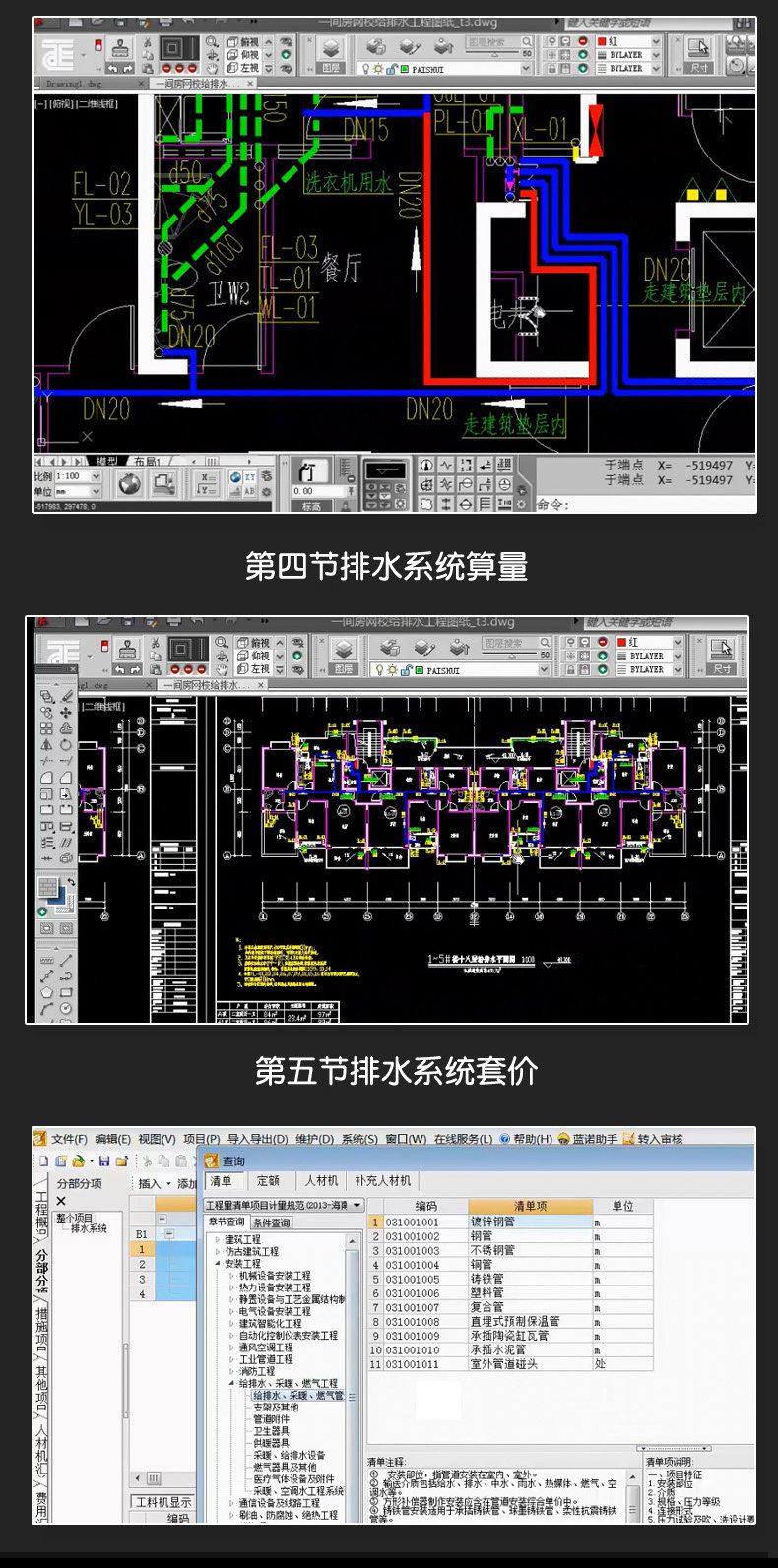Click the 帮助(H) help icon menu
This screenshot has width=778, height=1568.
point(526,1139)
